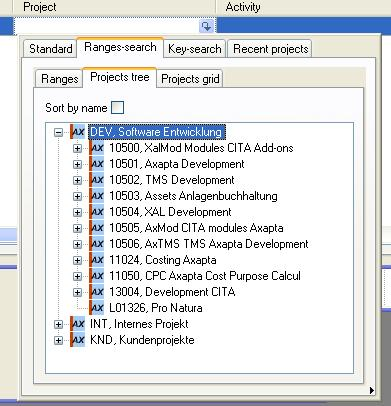Expand the 11024 Costing Axapta node

click(77, 260)
